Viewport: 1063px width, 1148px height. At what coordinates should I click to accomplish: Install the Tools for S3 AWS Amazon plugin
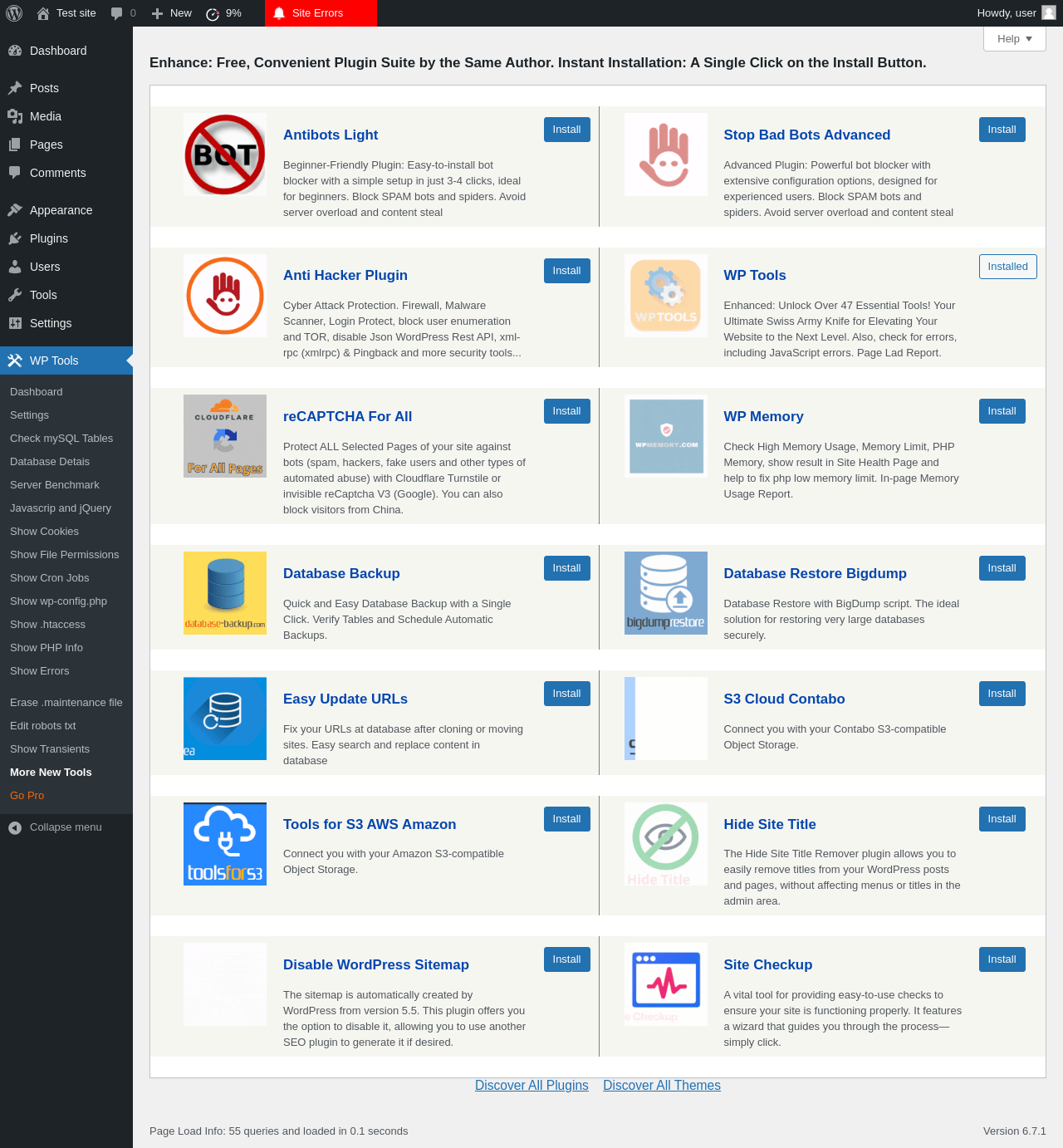567,819
